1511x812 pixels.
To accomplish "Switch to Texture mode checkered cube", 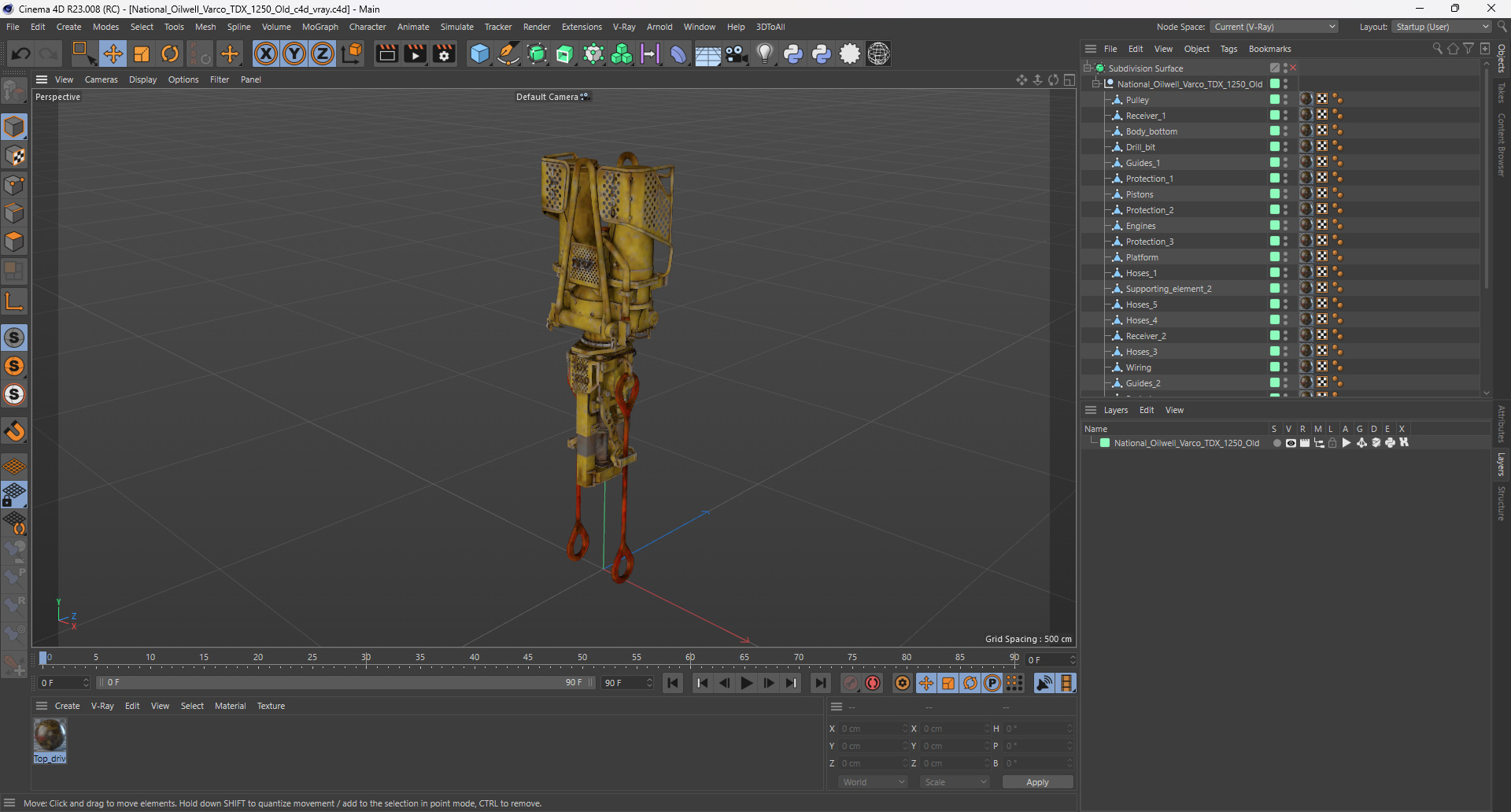I will coord(14,156).
